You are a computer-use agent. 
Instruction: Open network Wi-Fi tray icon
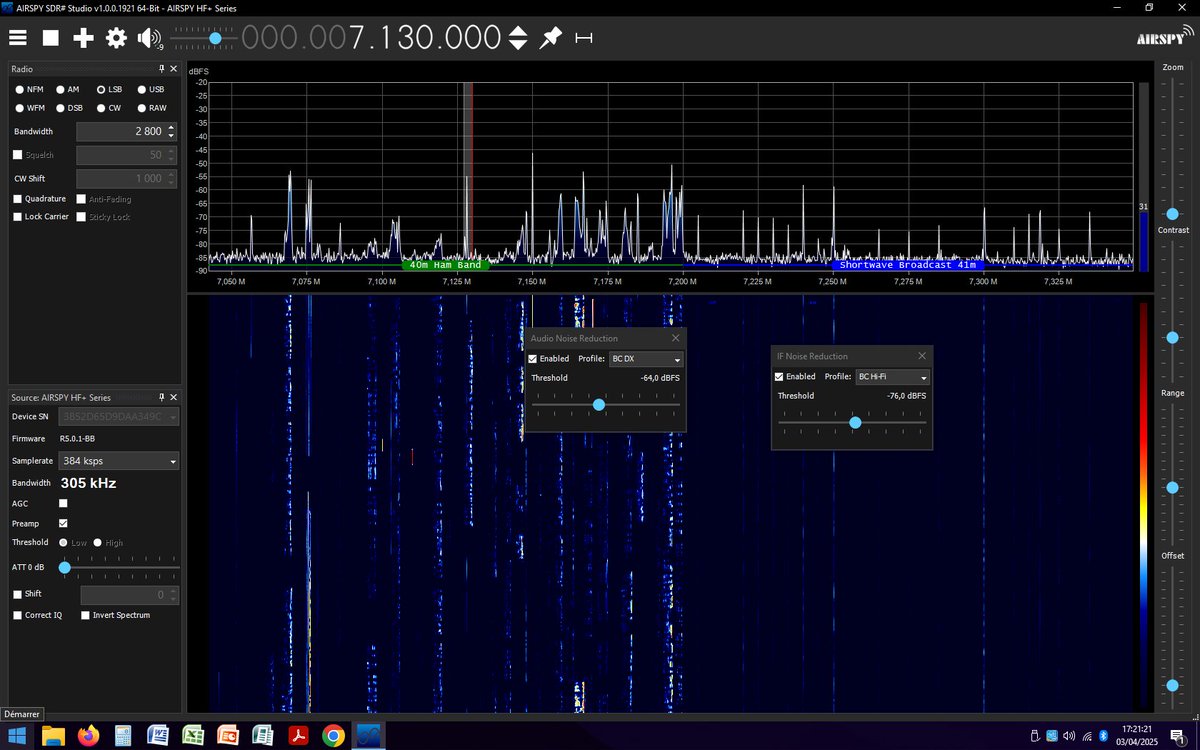click(1085, 736)
